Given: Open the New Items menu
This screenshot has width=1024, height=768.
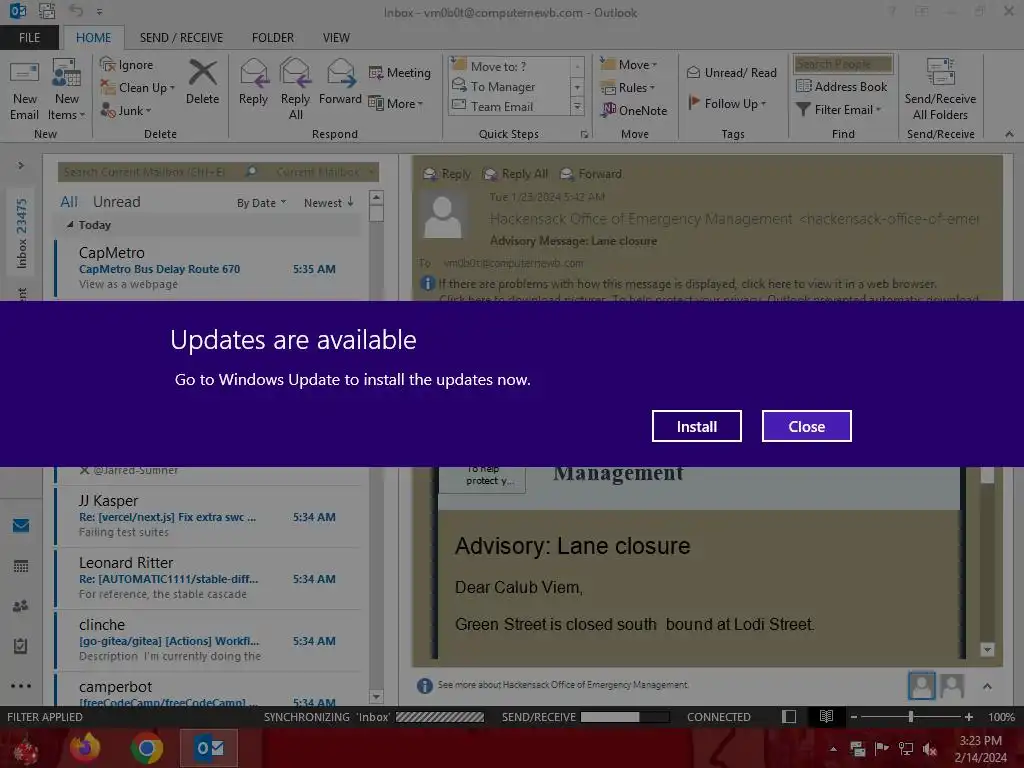Looking at the screenshot, I should [67, 91].
